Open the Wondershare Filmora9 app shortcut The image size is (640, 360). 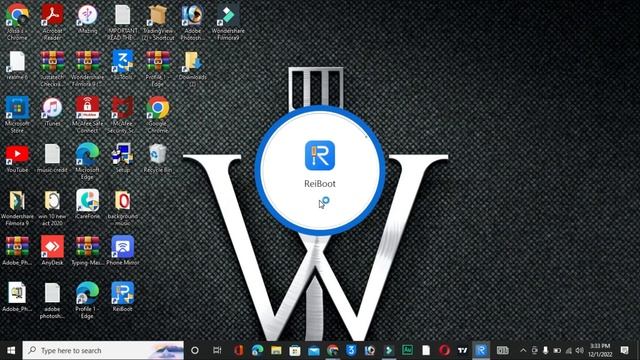coord(228,21)
